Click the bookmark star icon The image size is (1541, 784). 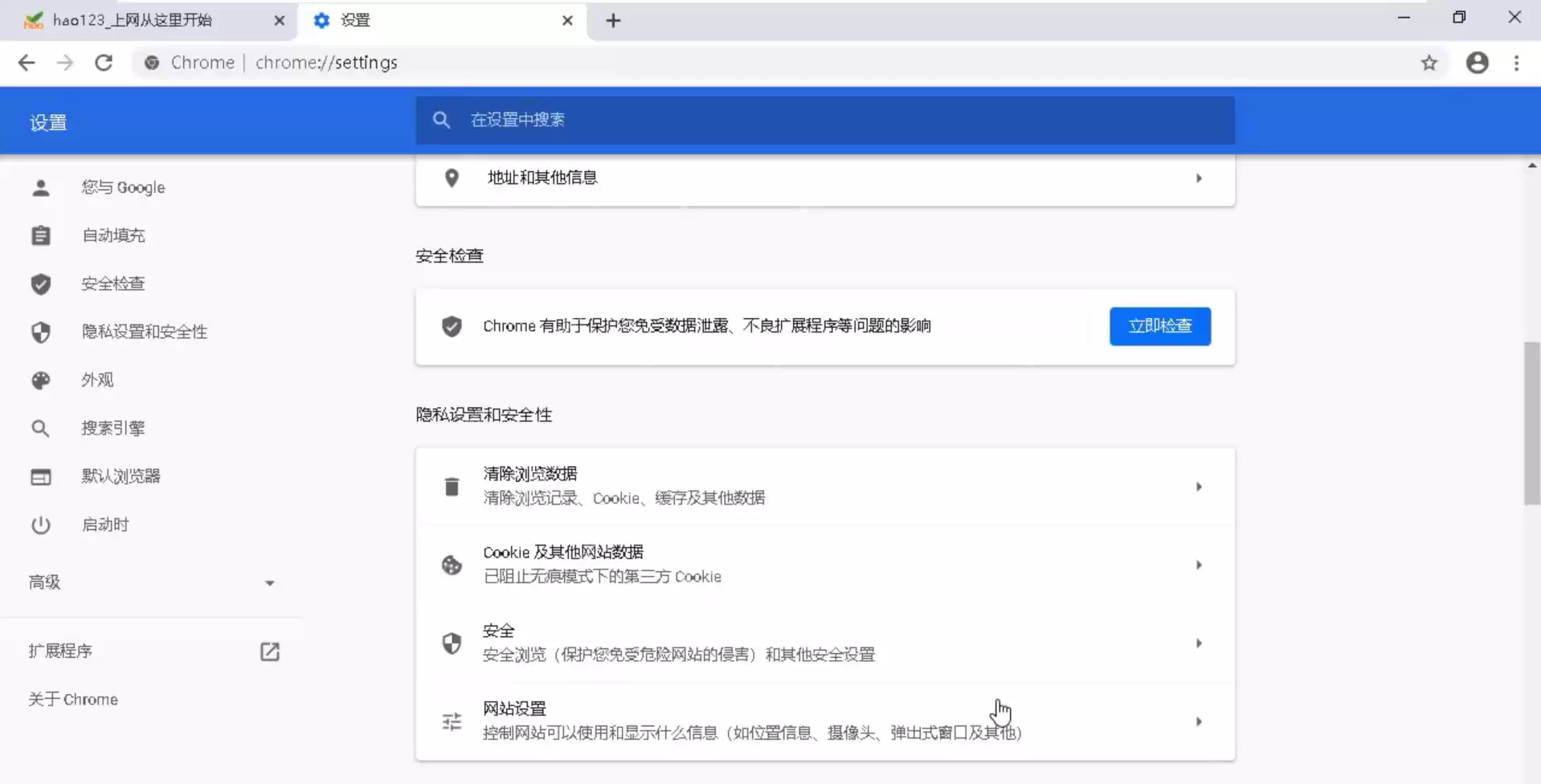click(1429, 62)
